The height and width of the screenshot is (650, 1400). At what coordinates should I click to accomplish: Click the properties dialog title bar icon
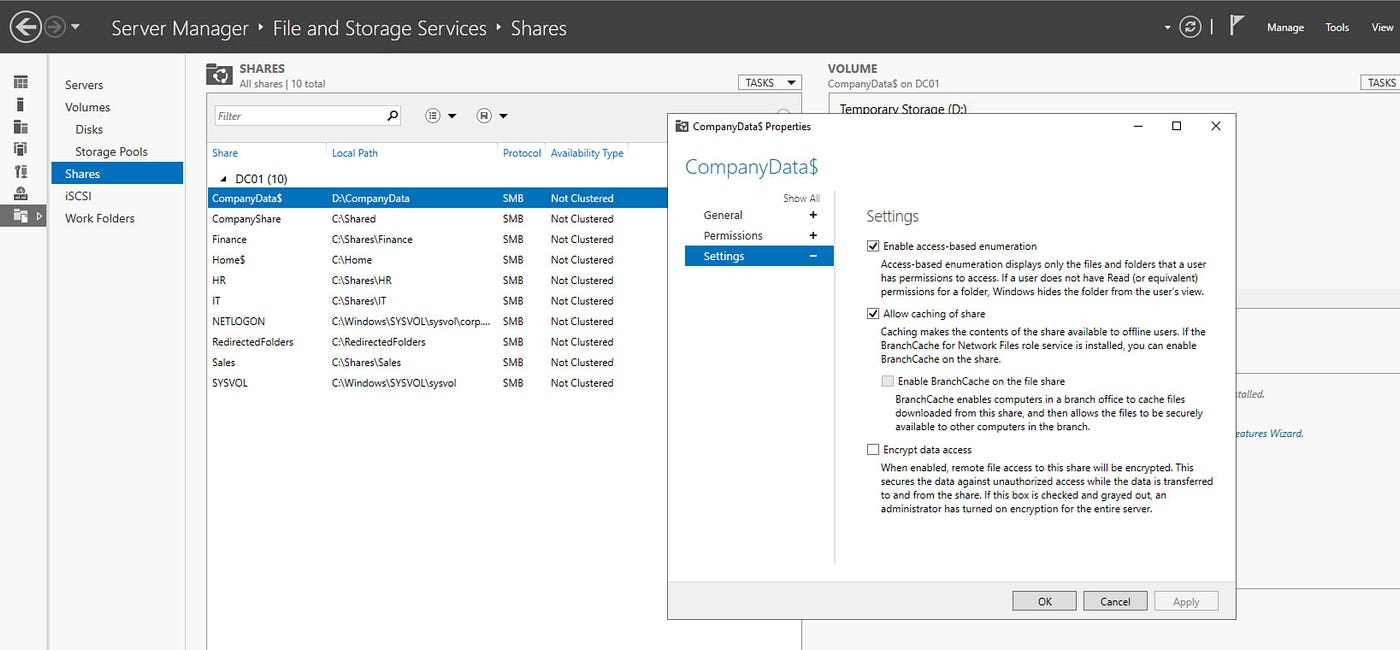(682, 126)
